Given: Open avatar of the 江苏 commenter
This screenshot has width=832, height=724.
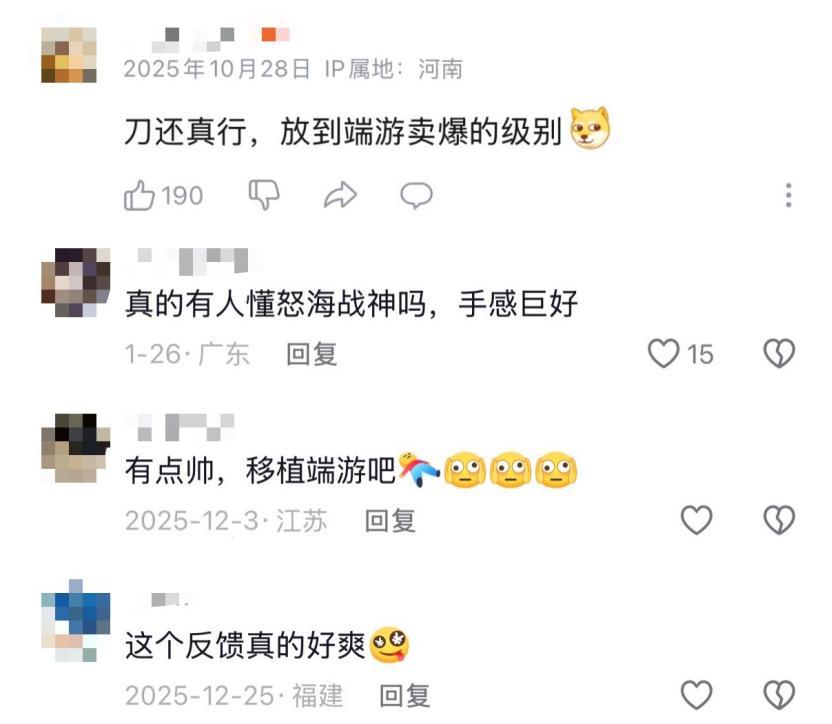Looking at the screenshot, I should pyautogui.click(x=75, y=448).
